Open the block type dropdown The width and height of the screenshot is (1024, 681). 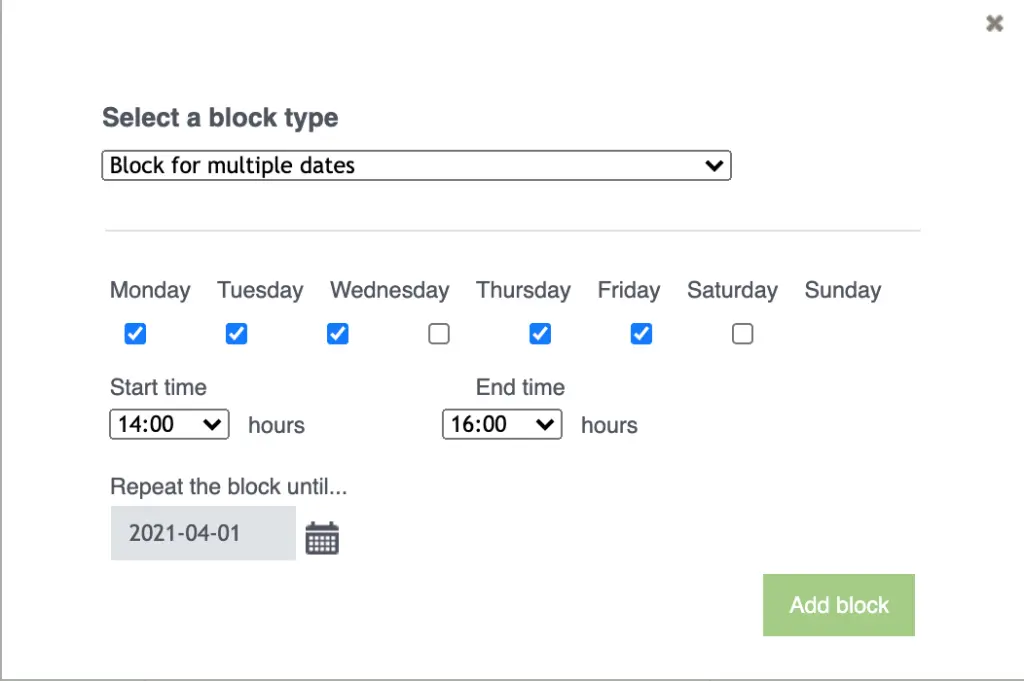417,165
